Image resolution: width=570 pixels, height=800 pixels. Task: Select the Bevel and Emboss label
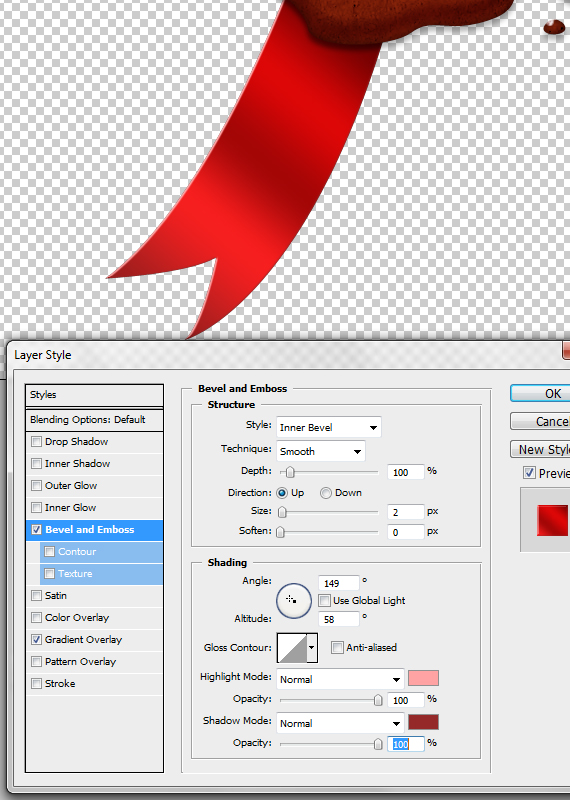point(90,530)
